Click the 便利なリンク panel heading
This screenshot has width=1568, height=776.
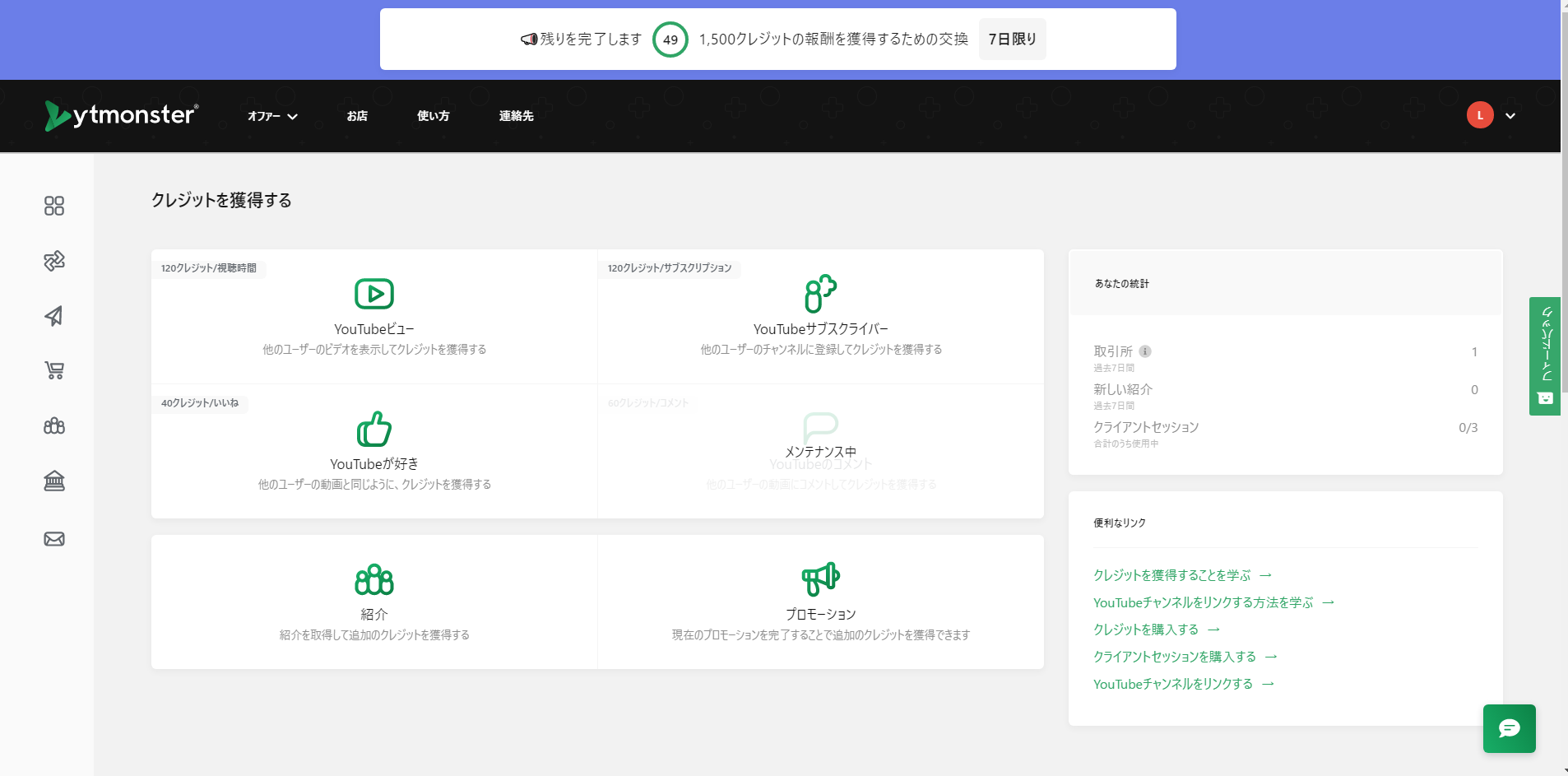[1120, 523]
